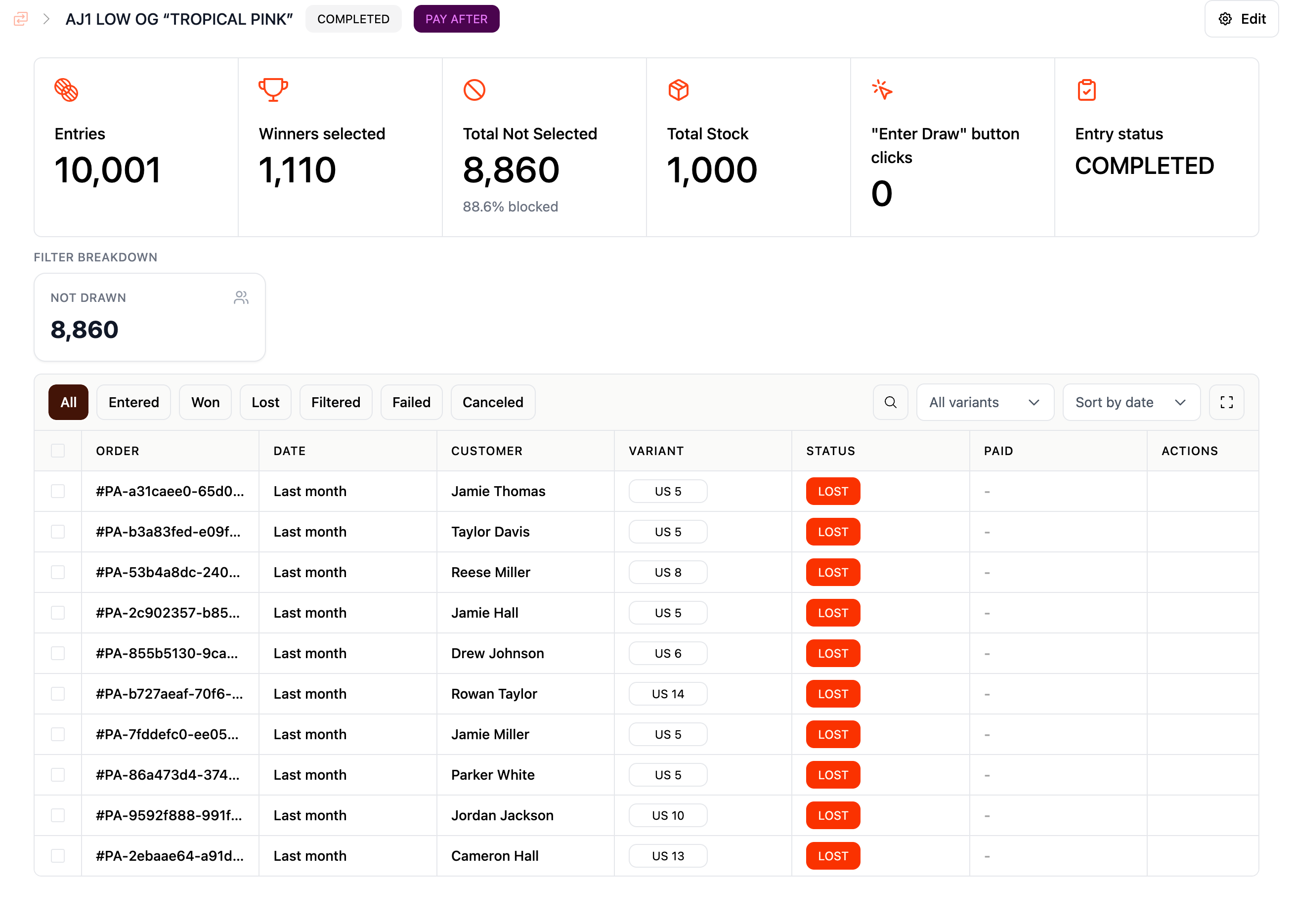Check the Taylor Davis row checkbox
Screen dimensions: 1293x924
[57, 531]
